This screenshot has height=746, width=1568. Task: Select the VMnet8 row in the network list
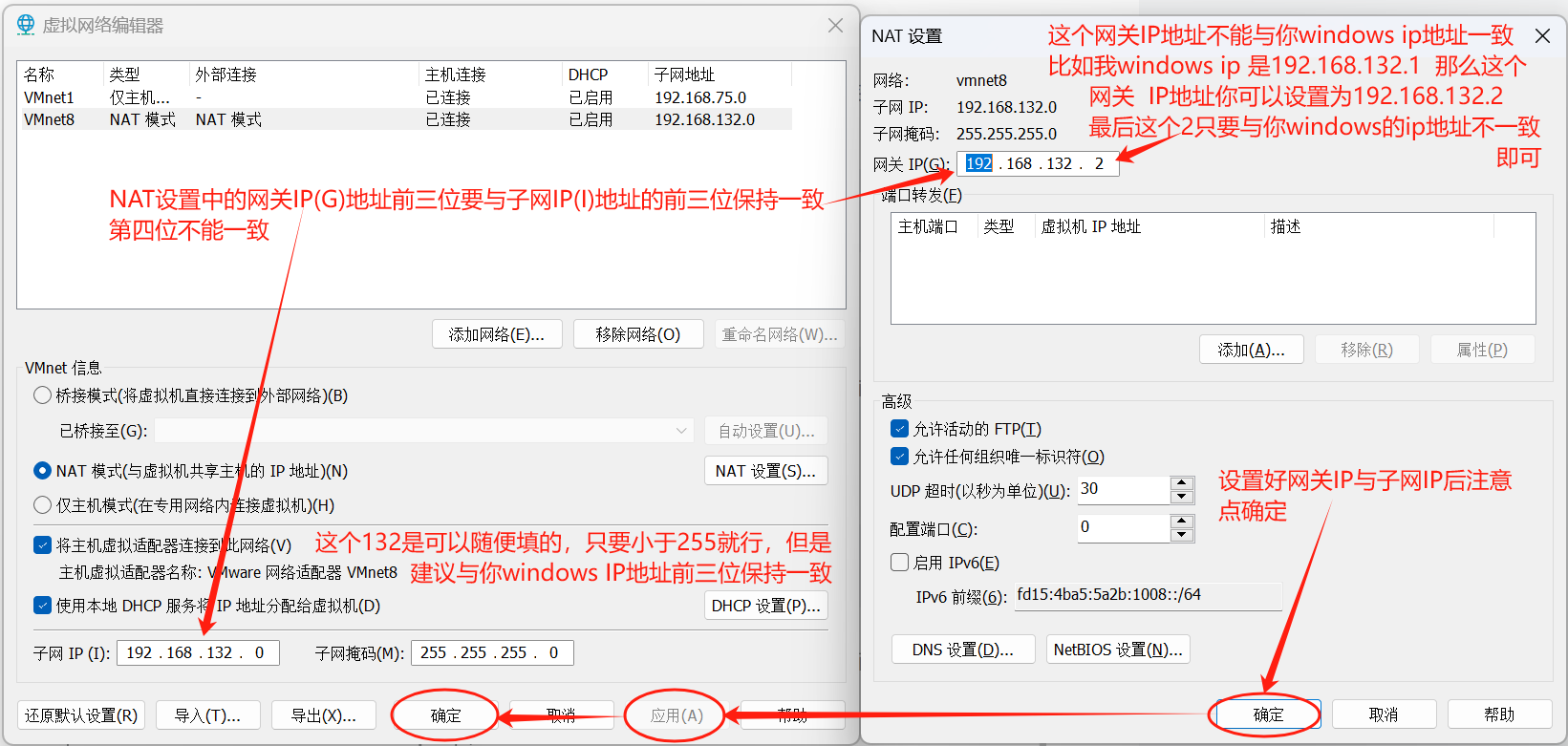404,119
